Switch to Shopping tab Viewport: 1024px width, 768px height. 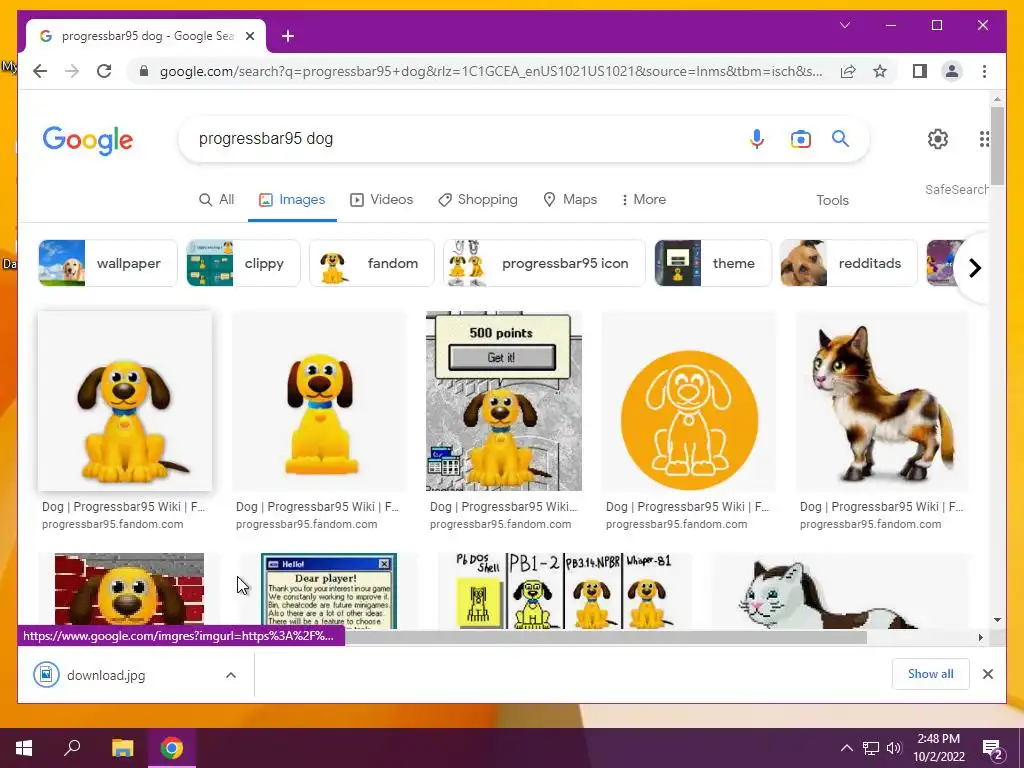point(477,200)
